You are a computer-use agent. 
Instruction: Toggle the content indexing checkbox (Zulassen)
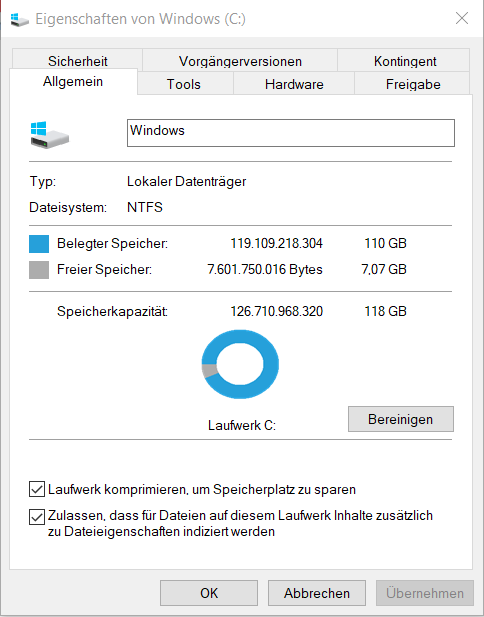click(37, 517)
